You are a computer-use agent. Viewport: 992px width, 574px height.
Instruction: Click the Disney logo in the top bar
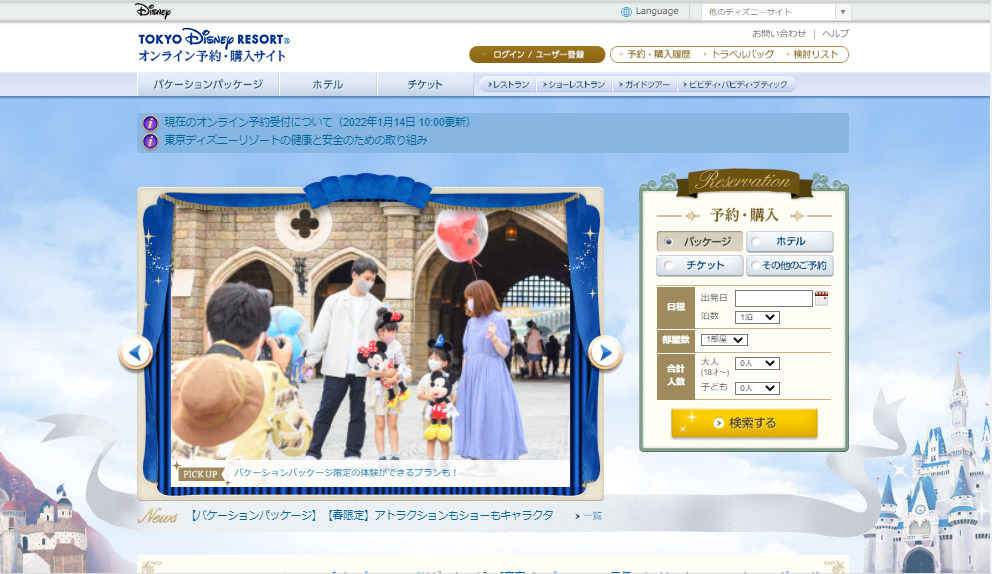(x=152, y=10)
